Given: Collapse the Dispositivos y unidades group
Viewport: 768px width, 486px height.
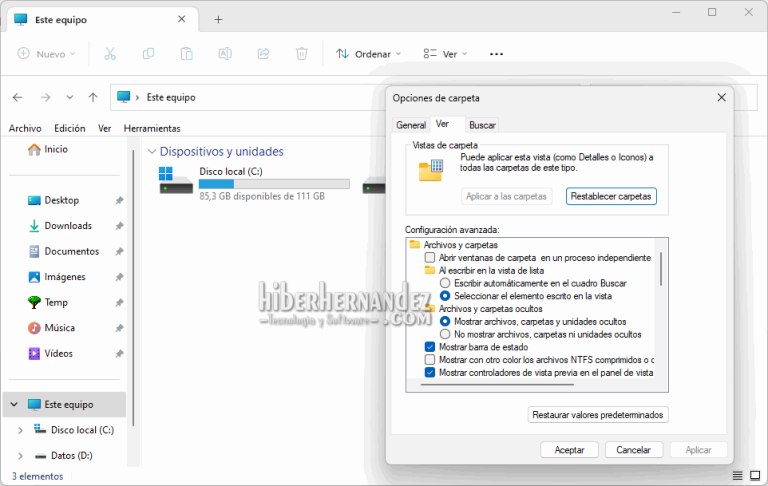Looking at the screenshot, I should coord(151,152).
